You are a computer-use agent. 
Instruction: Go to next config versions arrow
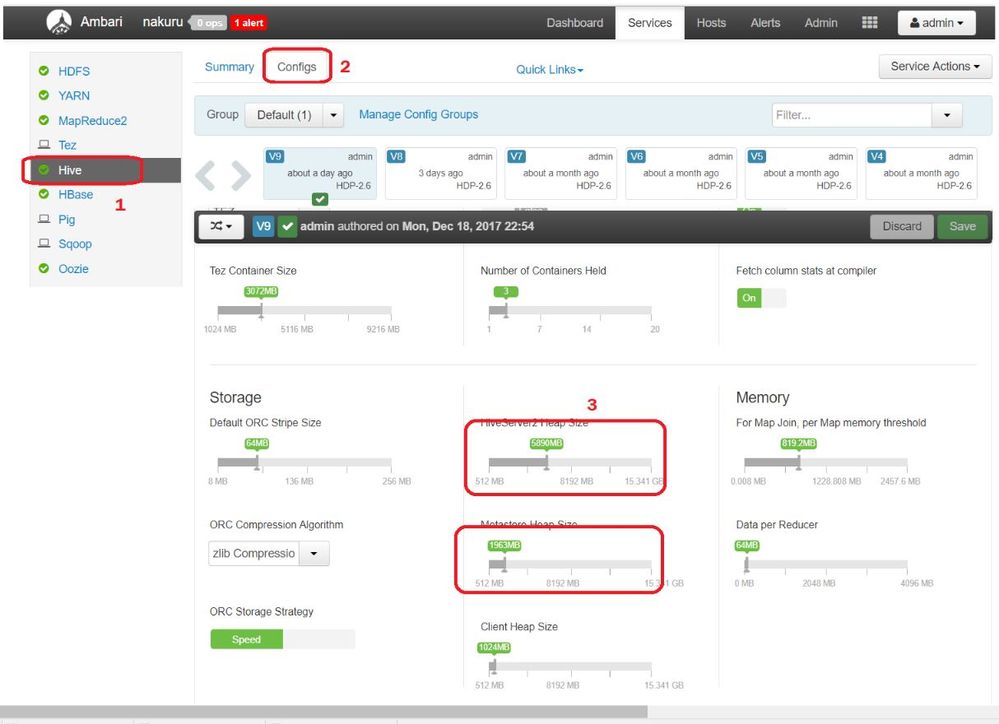pyautogui.click(x=241, y=176)
